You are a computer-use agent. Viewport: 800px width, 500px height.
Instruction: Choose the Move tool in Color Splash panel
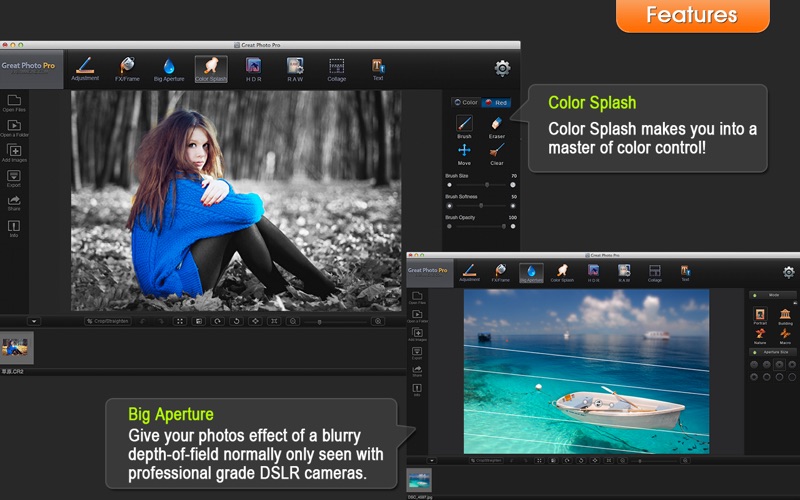[x=464, y=153]
